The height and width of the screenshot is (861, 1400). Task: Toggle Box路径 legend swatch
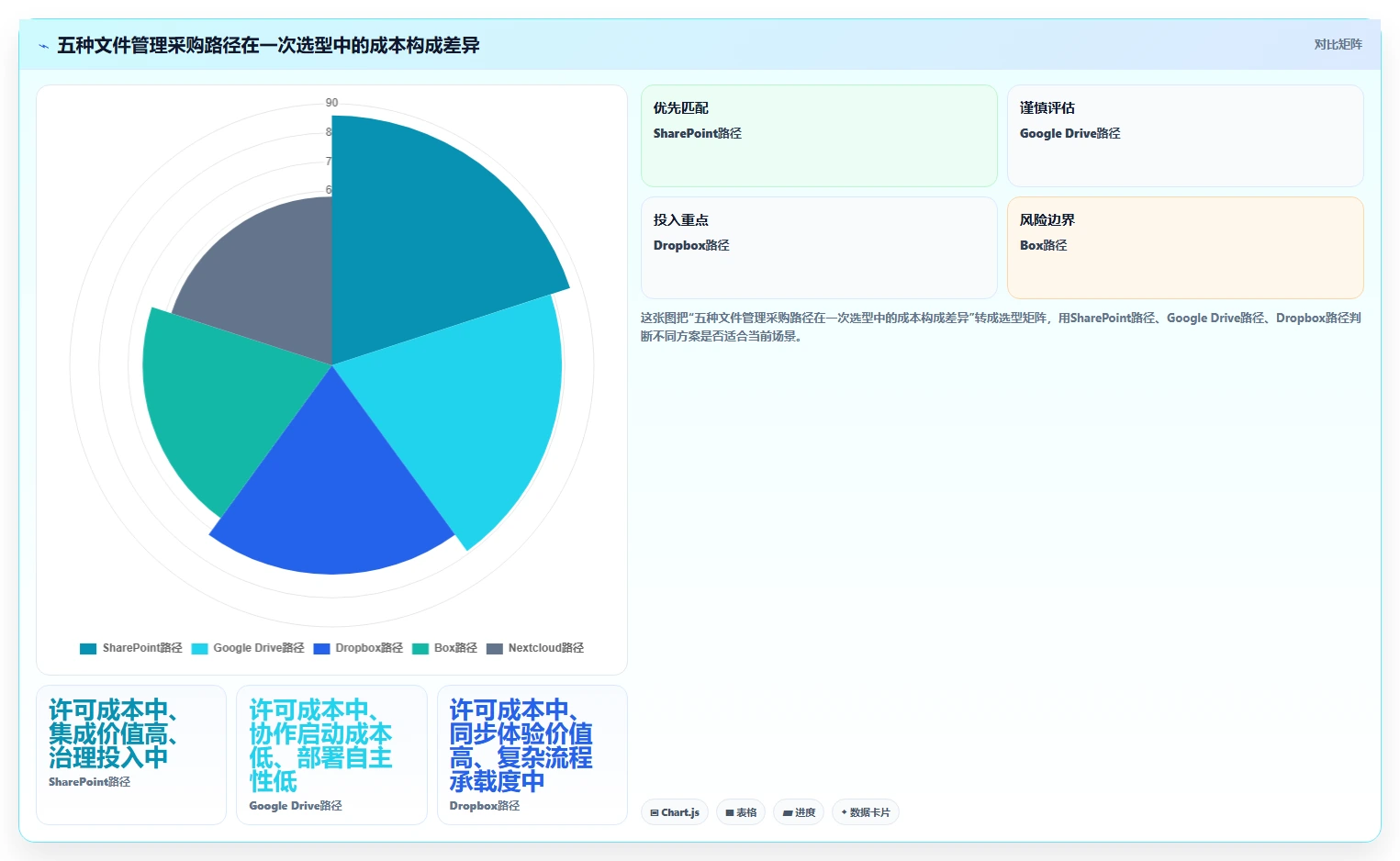(x=420, y=648)
